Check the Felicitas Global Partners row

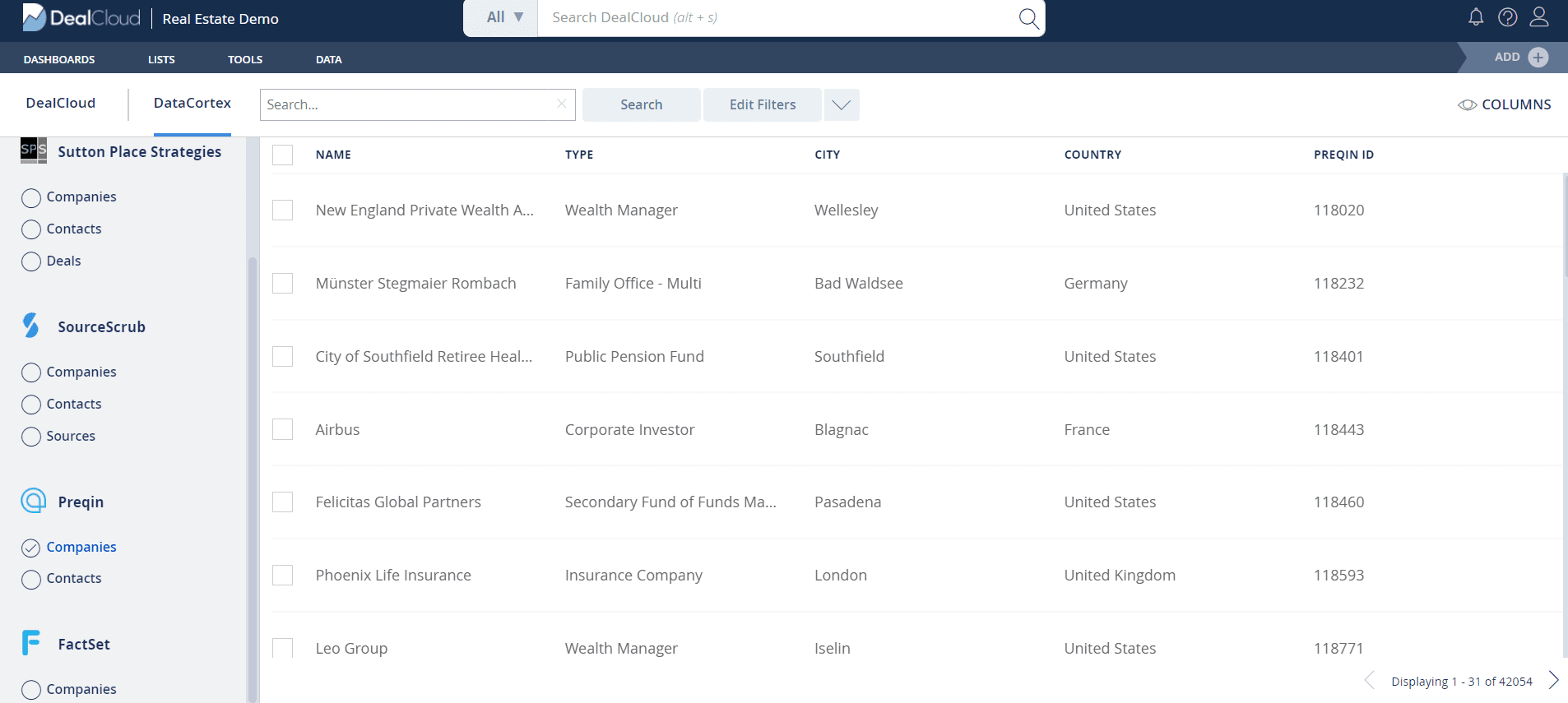pyautogui.click(x=282, y=502)
